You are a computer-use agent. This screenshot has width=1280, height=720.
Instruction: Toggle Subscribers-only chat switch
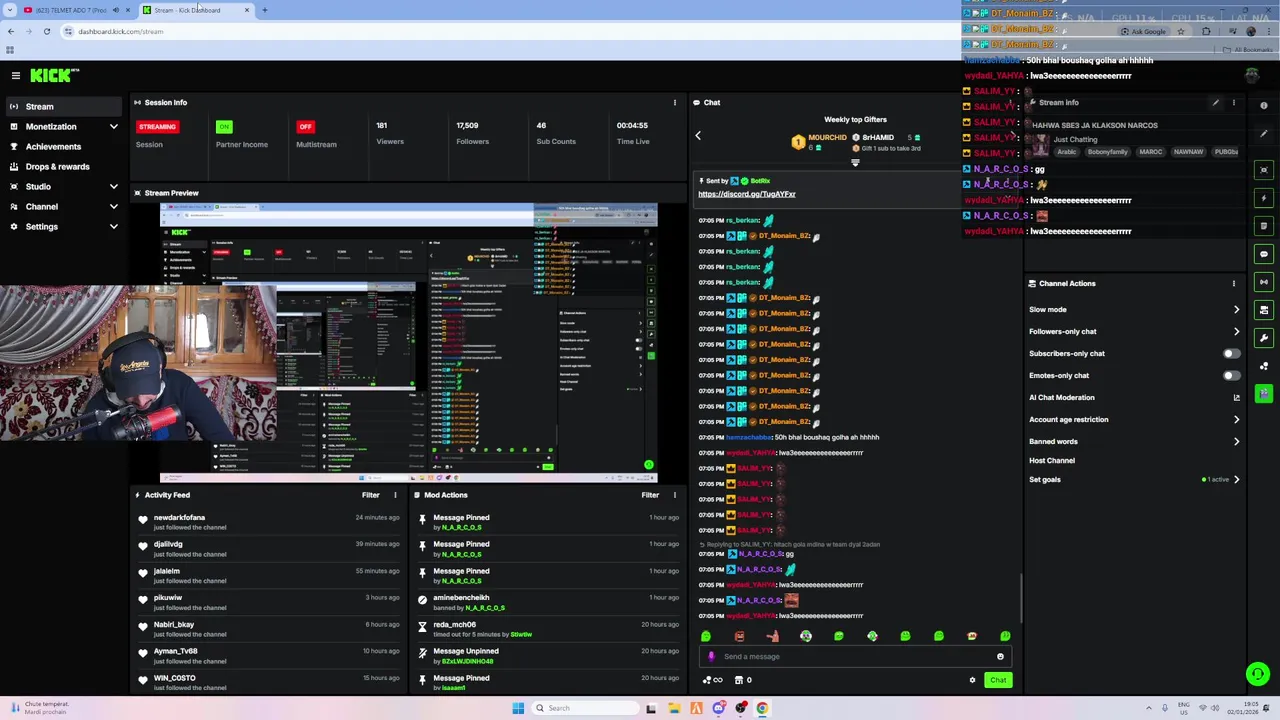pos(1231,353)
